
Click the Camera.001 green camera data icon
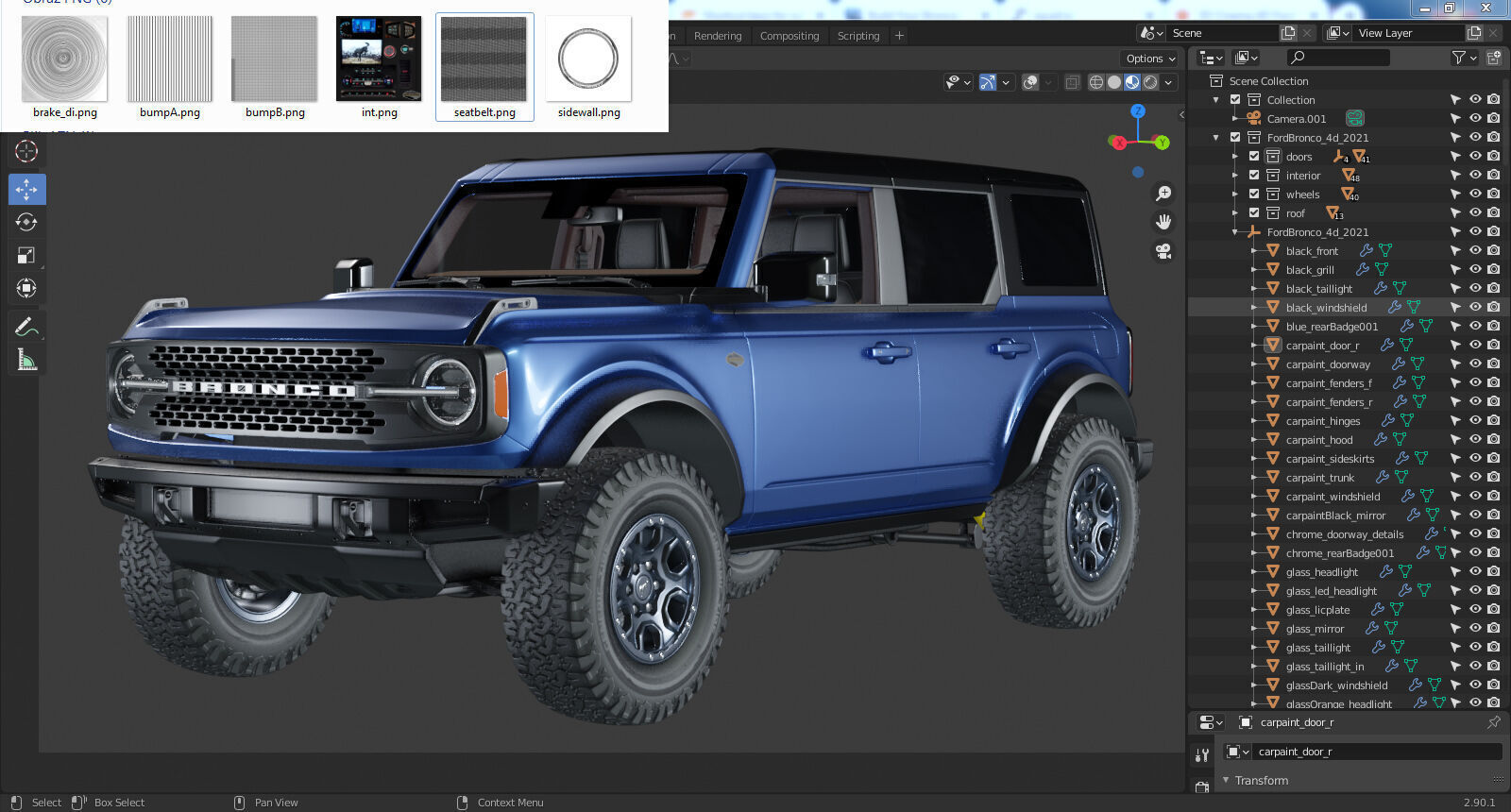tap(1355, 119)
